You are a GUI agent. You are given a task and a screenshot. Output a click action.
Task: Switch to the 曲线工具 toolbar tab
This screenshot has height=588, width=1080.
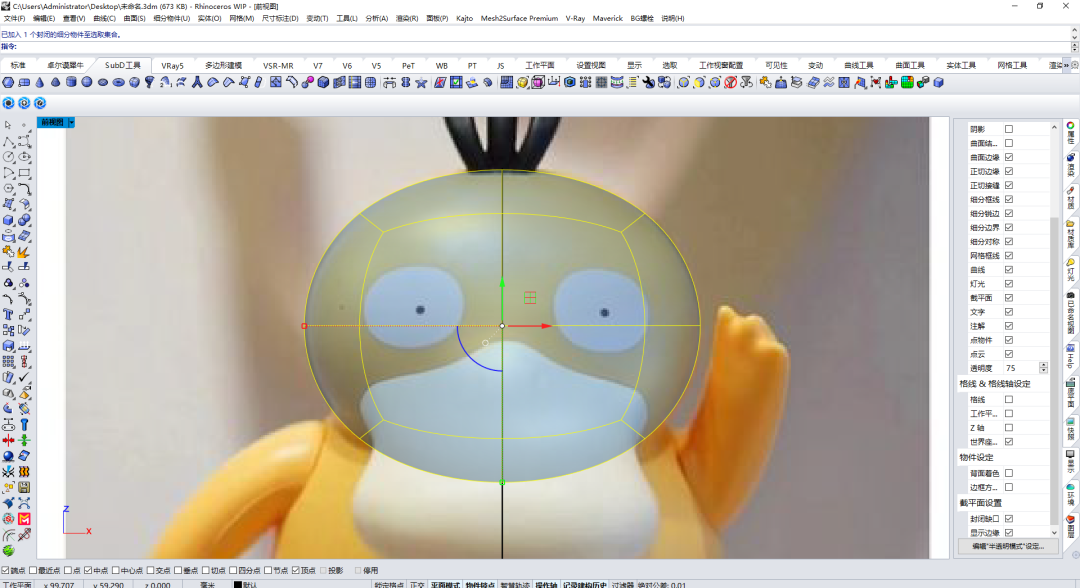pyautogui.click(x=859, y=65)
